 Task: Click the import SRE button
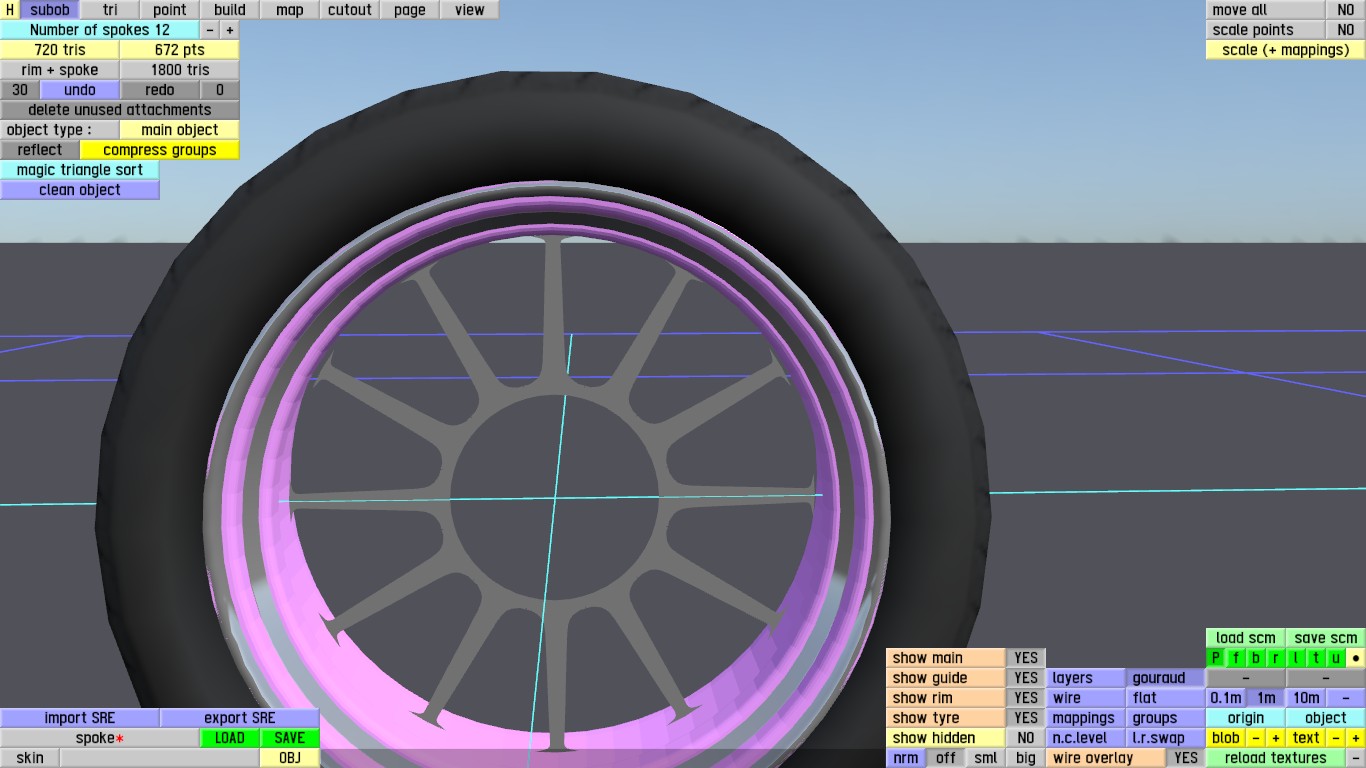click(x=80, y=718)
